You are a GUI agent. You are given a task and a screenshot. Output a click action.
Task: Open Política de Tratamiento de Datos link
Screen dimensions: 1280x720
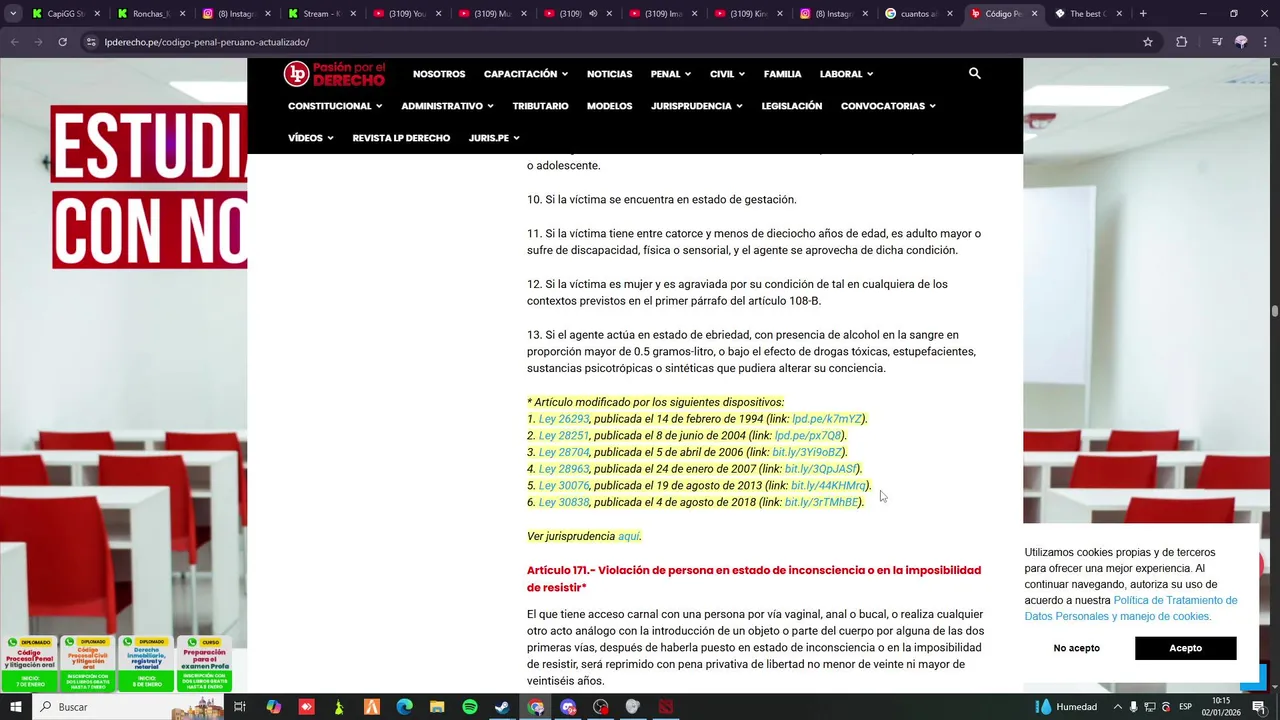pyautogui.click(x=1131, y=608)
